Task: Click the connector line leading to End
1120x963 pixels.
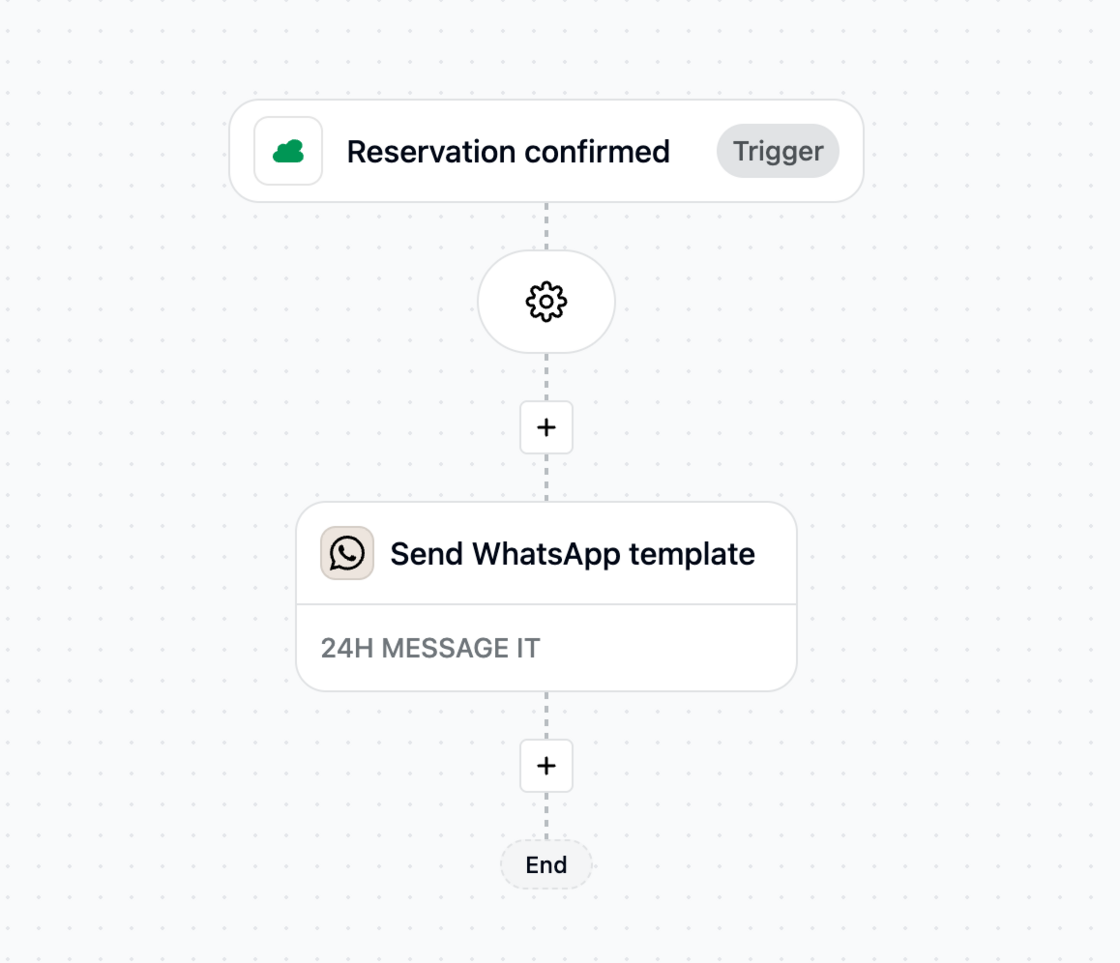Action: coord(546,815)
